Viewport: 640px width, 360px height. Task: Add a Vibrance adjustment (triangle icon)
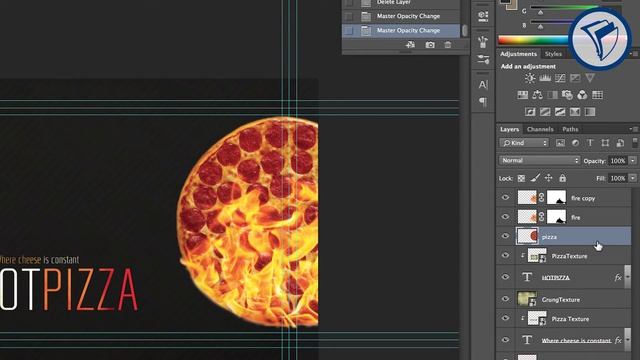590,78
